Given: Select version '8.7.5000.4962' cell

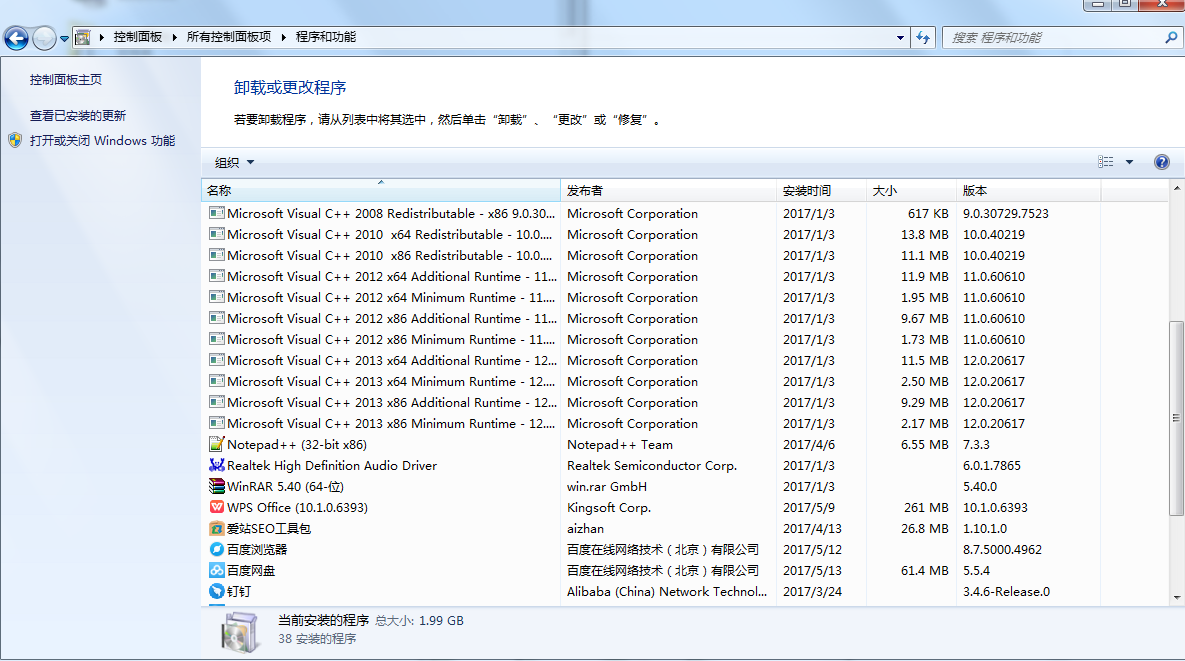Looking at the screenshot, I should 1002,550.
